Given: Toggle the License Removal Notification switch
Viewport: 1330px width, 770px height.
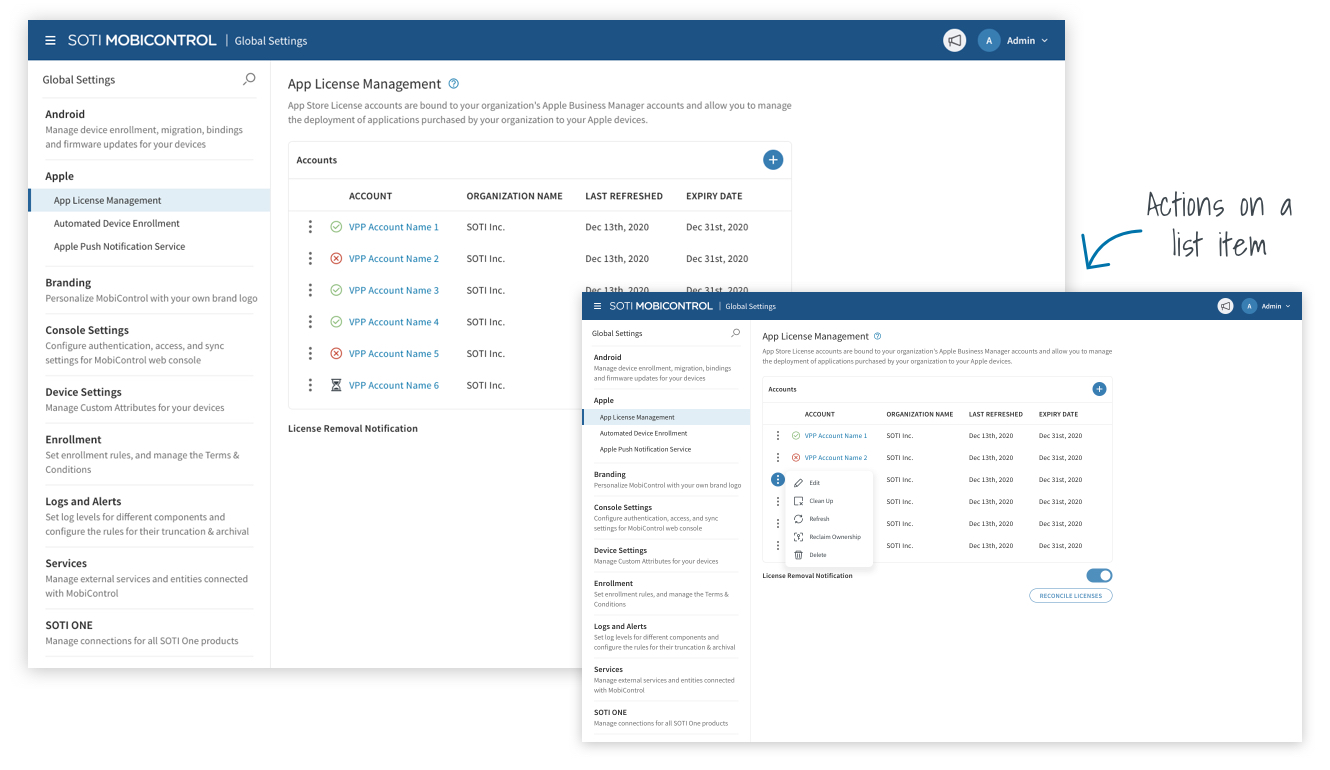Looking at the screenshot, I should 1099,575.
